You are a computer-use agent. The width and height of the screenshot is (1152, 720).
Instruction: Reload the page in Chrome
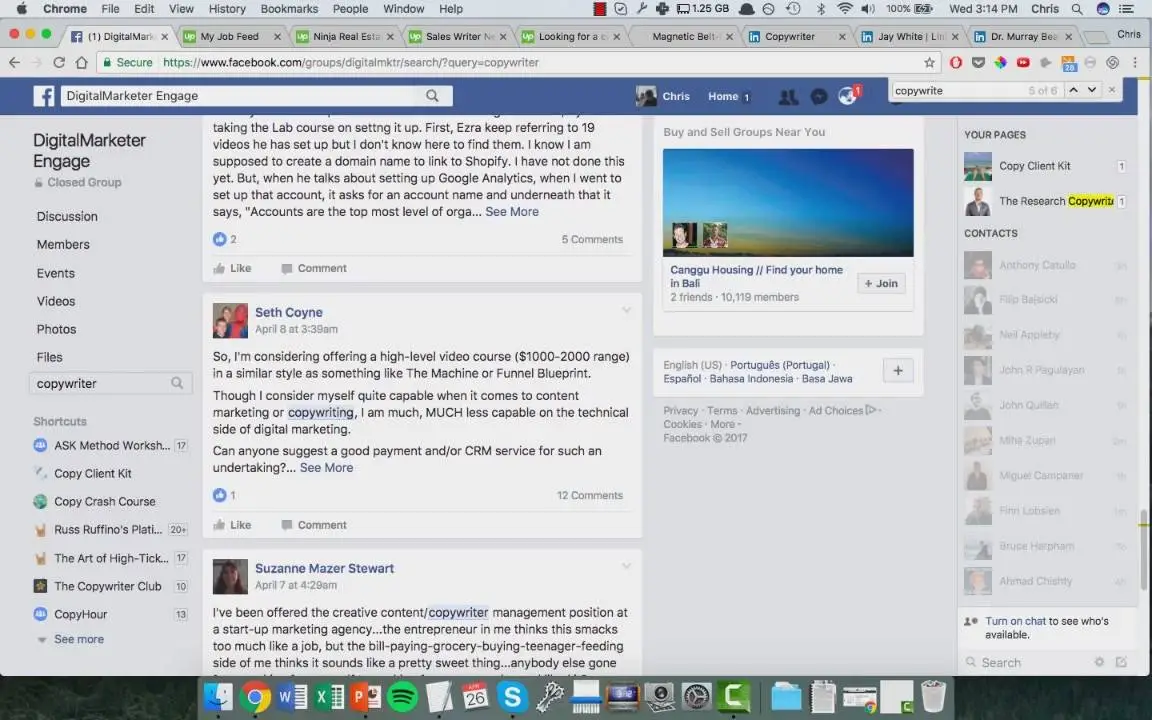59,62
